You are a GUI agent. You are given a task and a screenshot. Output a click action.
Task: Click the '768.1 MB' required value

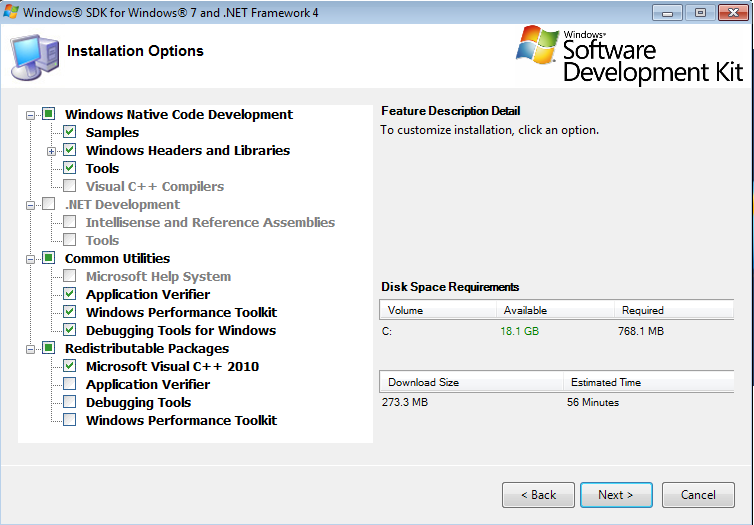pos(641,331)
